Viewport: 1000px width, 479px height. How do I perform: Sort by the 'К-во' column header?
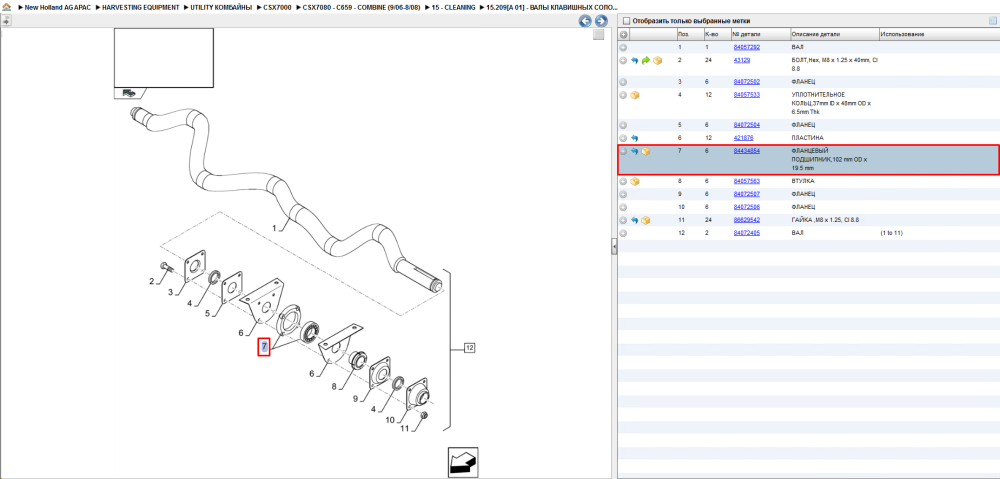click(717, 34)
